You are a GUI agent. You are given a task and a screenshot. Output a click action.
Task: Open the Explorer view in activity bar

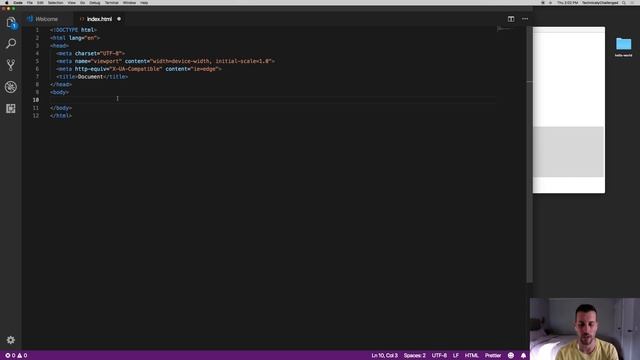click(11, 23)
